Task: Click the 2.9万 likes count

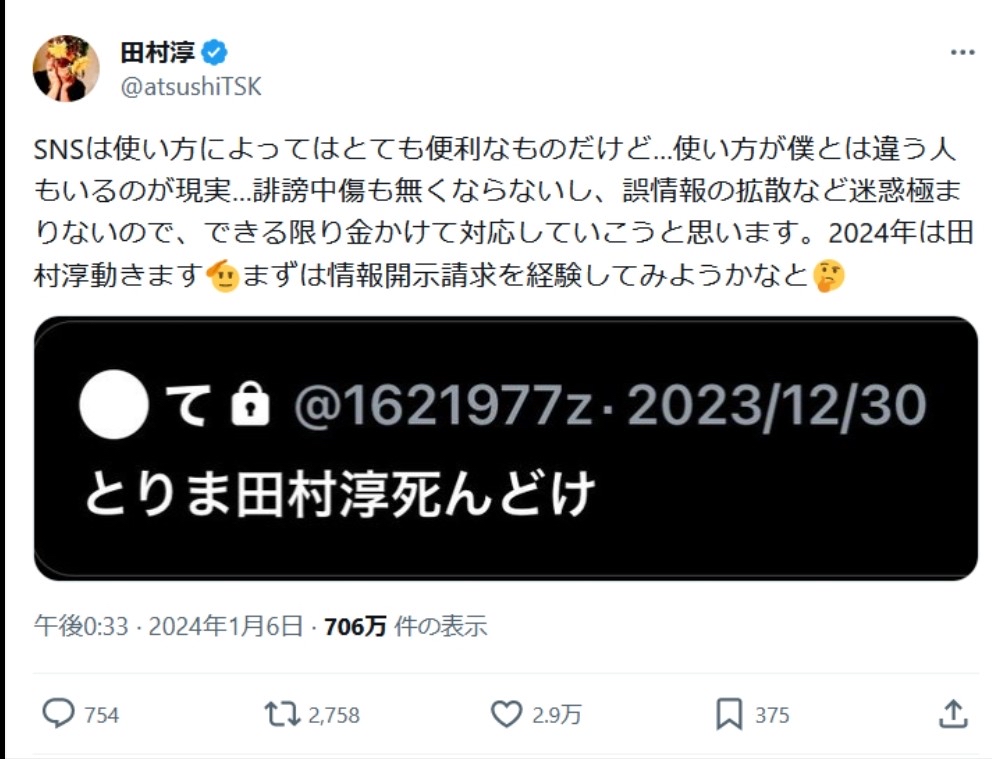Action: [x=557, y=715]
